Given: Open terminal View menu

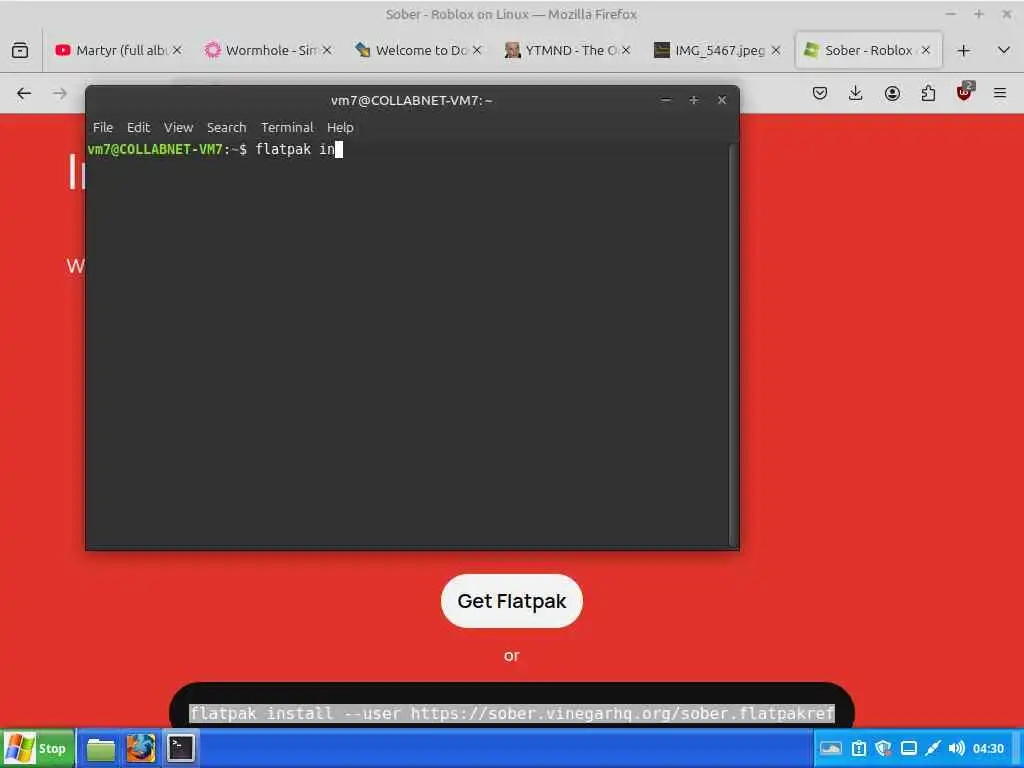Looking at the screenshot, I should coord(178,127).
